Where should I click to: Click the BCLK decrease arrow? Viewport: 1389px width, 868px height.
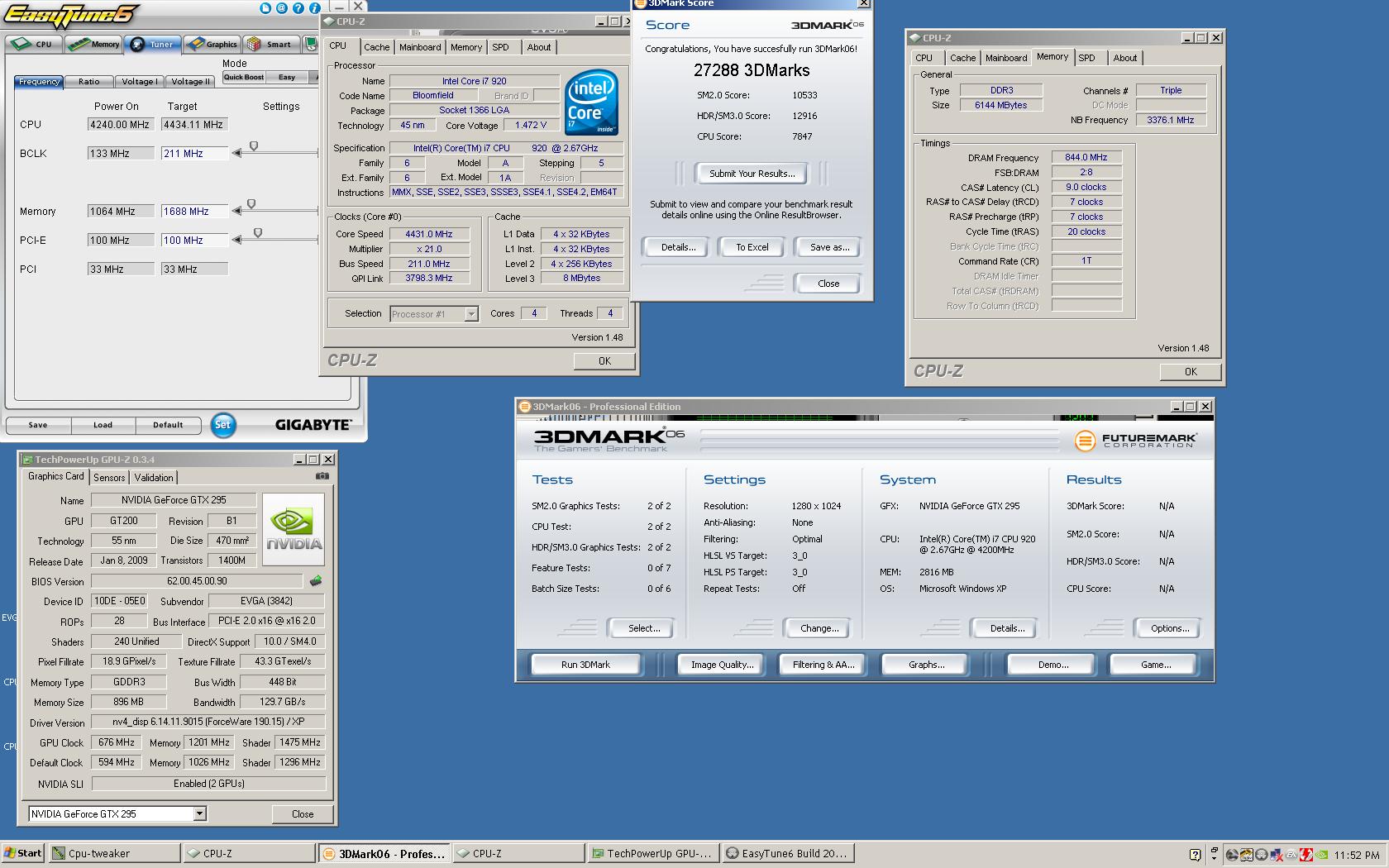pos(237,153)
